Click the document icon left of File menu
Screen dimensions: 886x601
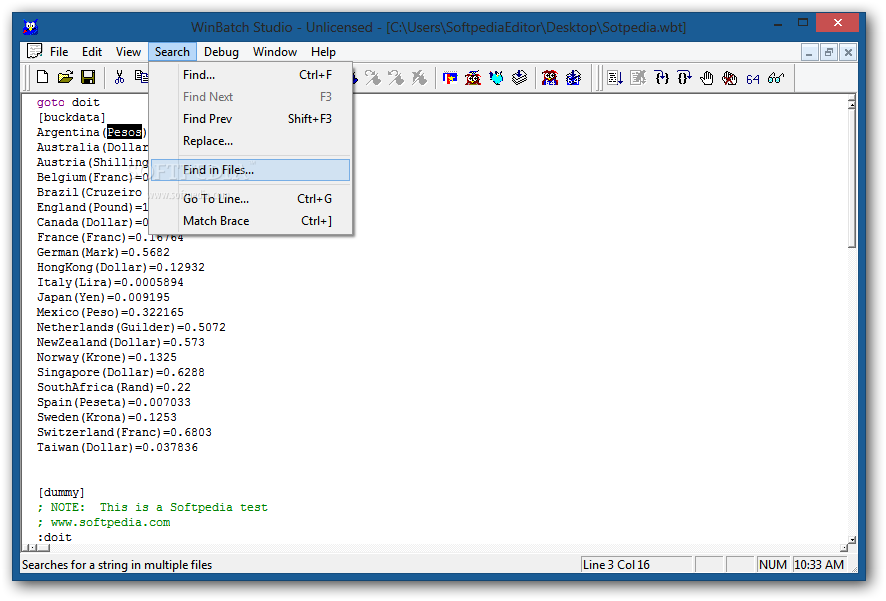point(34,51)
